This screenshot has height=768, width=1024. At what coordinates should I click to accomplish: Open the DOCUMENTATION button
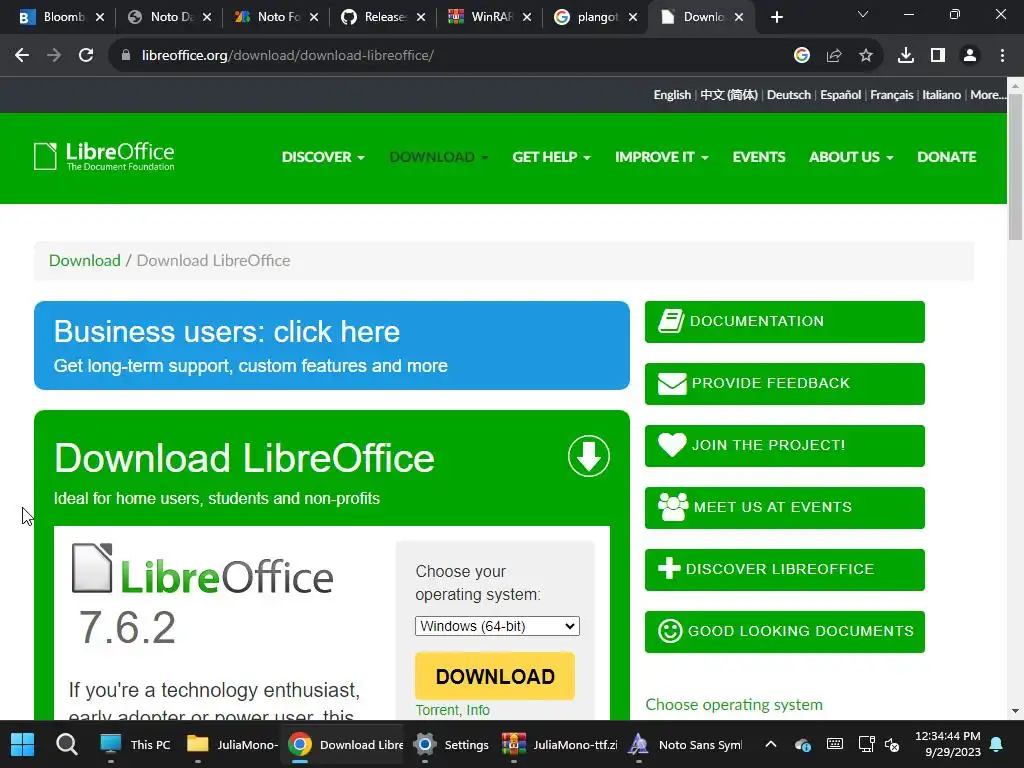pyautogui.click(x=784, y=321)
